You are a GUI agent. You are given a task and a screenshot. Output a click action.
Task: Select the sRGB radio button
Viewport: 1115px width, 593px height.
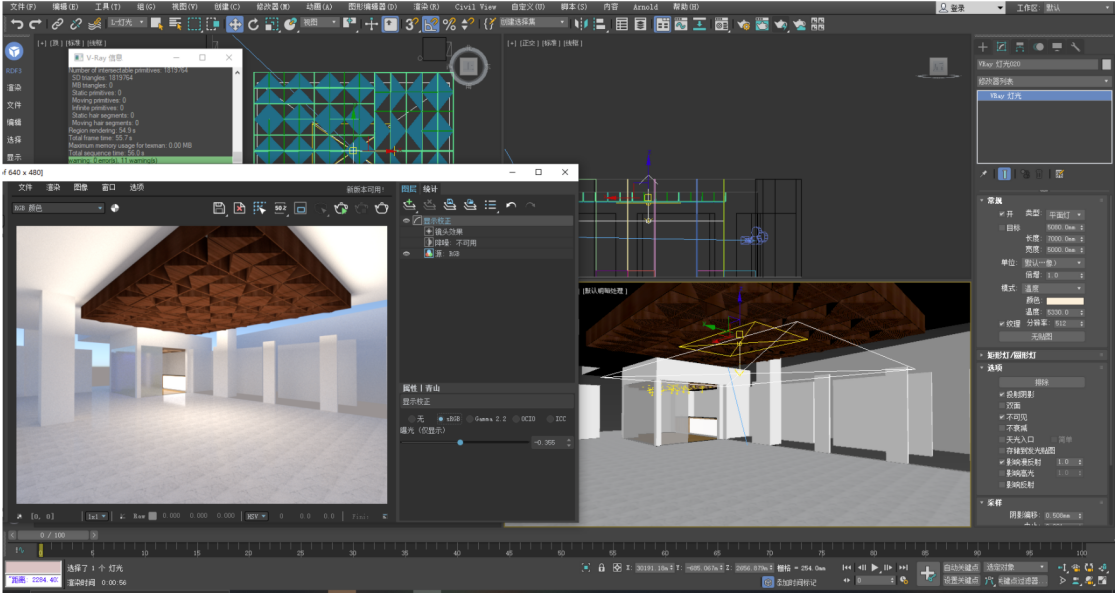point(441,418)
